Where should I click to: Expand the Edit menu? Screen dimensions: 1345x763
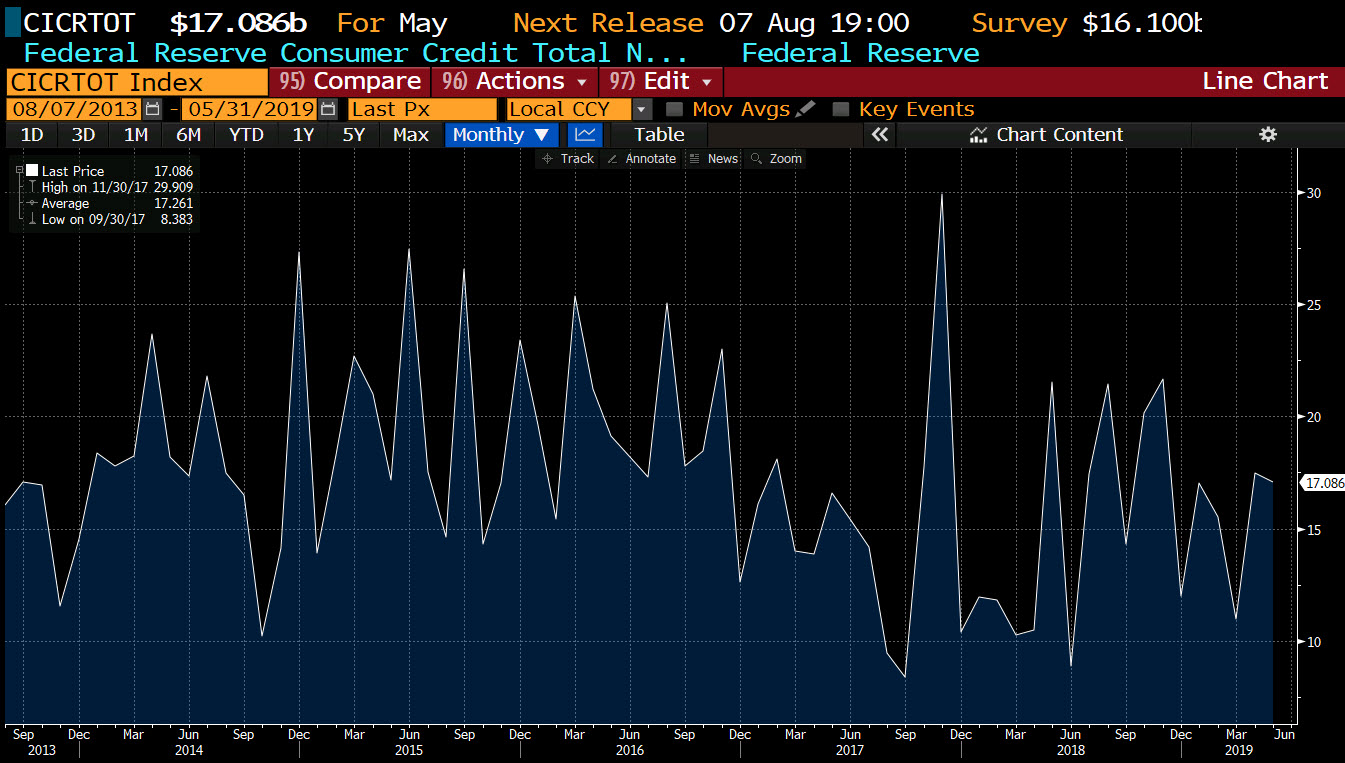661,81
